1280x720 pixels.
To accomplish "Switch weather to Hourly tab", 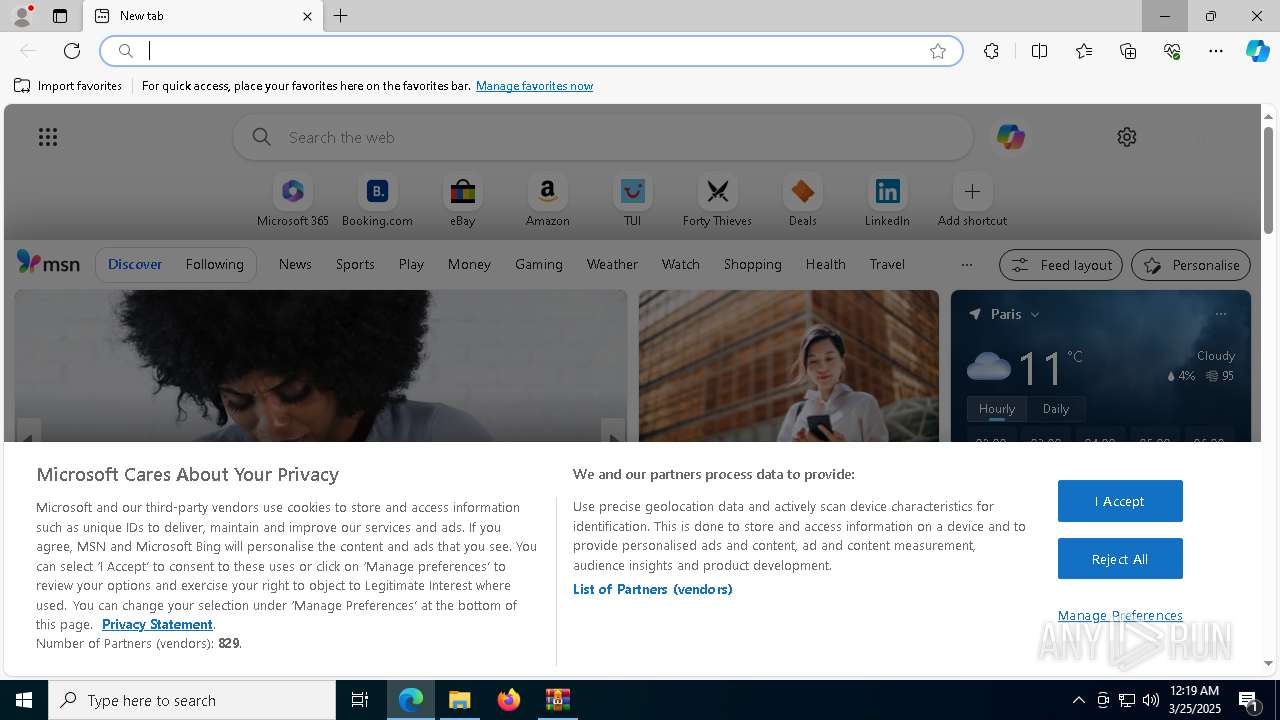I will [x=997, y=409].
